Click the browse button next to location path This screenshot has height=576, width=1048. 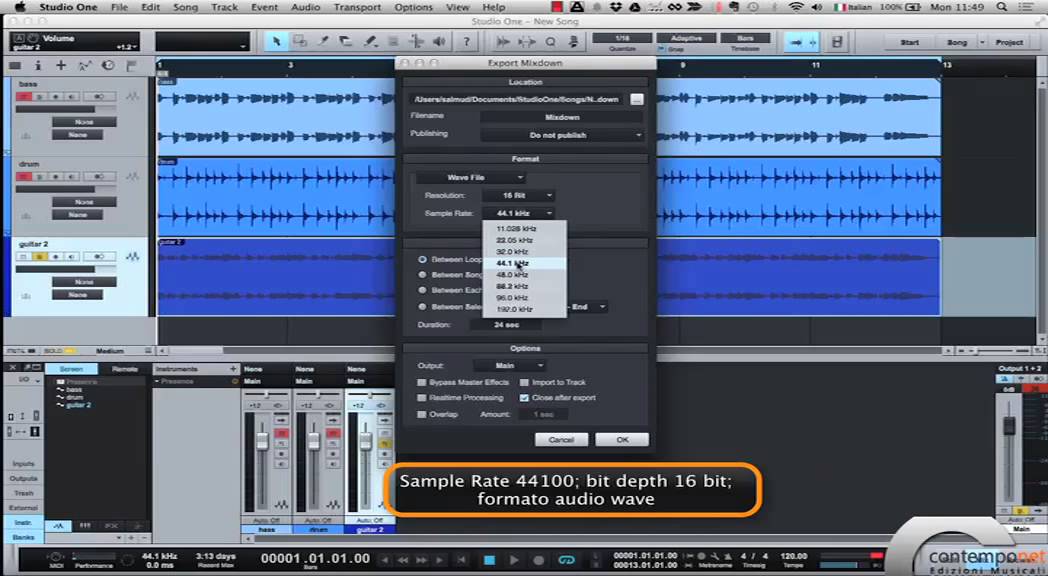point(636,100)
